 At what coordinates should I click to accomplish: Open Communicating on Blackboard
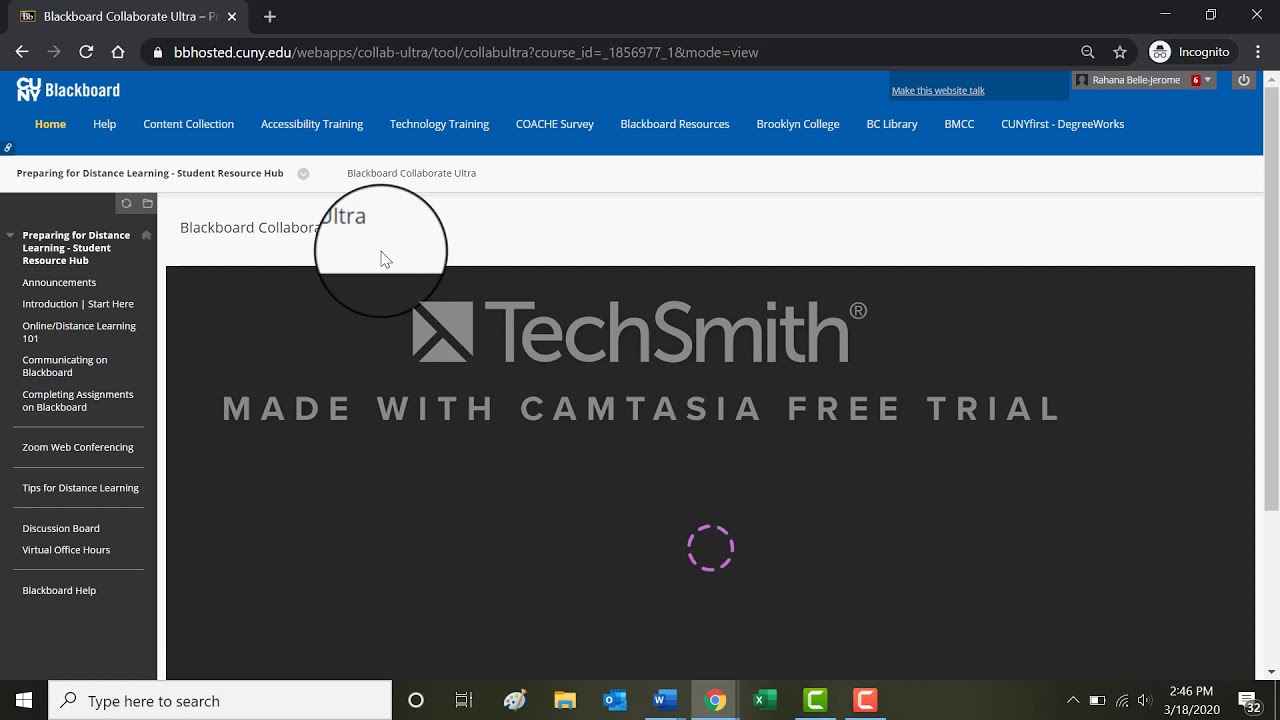[65, 366]
